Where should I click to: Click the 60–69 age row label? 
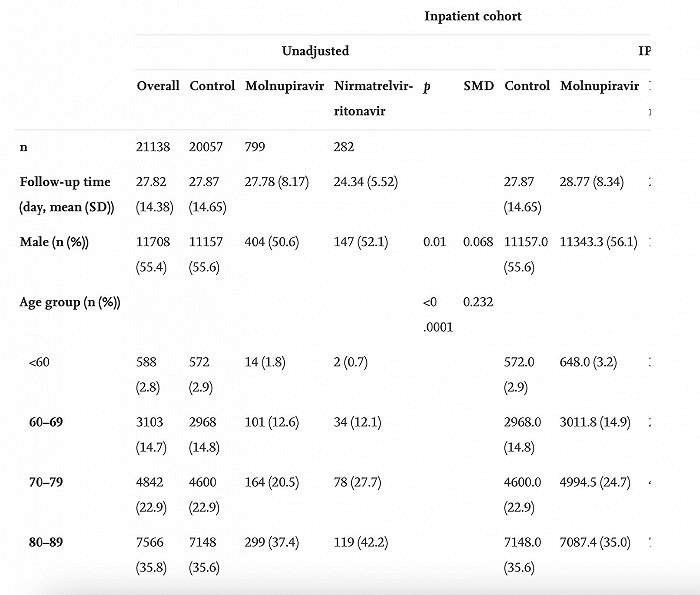tap(46, 422)
